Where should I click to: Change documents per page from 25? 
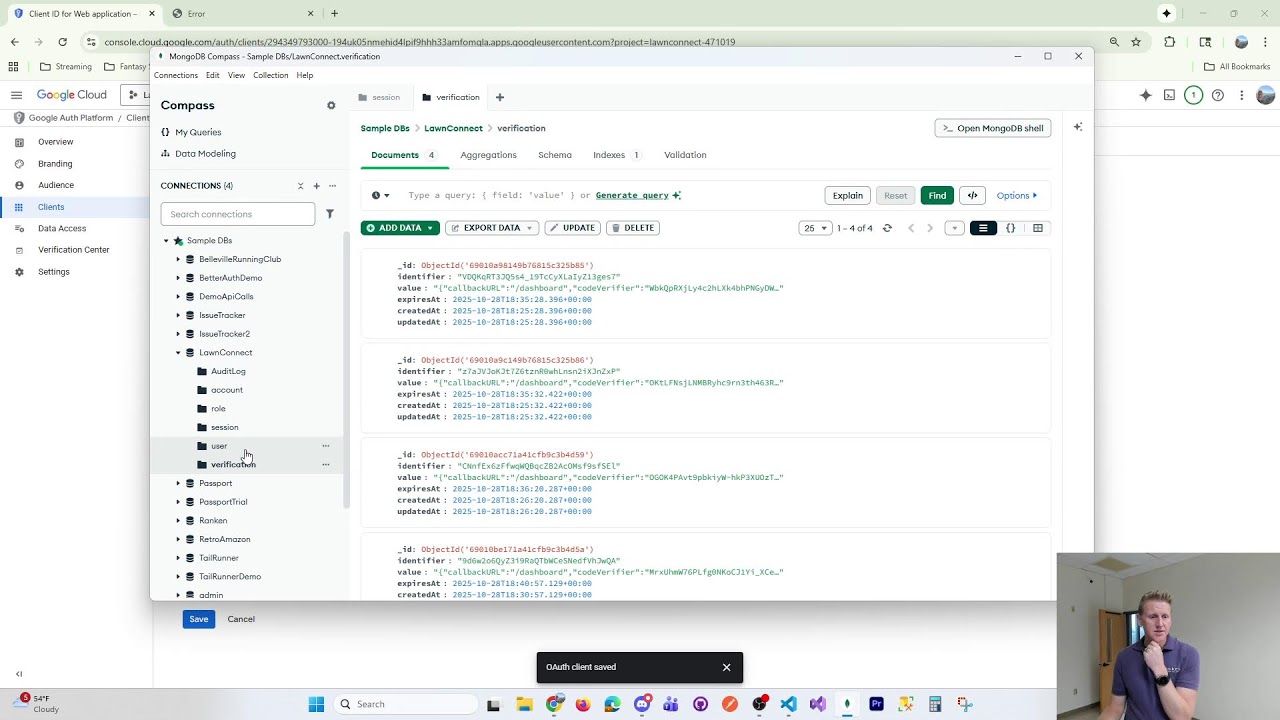(815, 228)
